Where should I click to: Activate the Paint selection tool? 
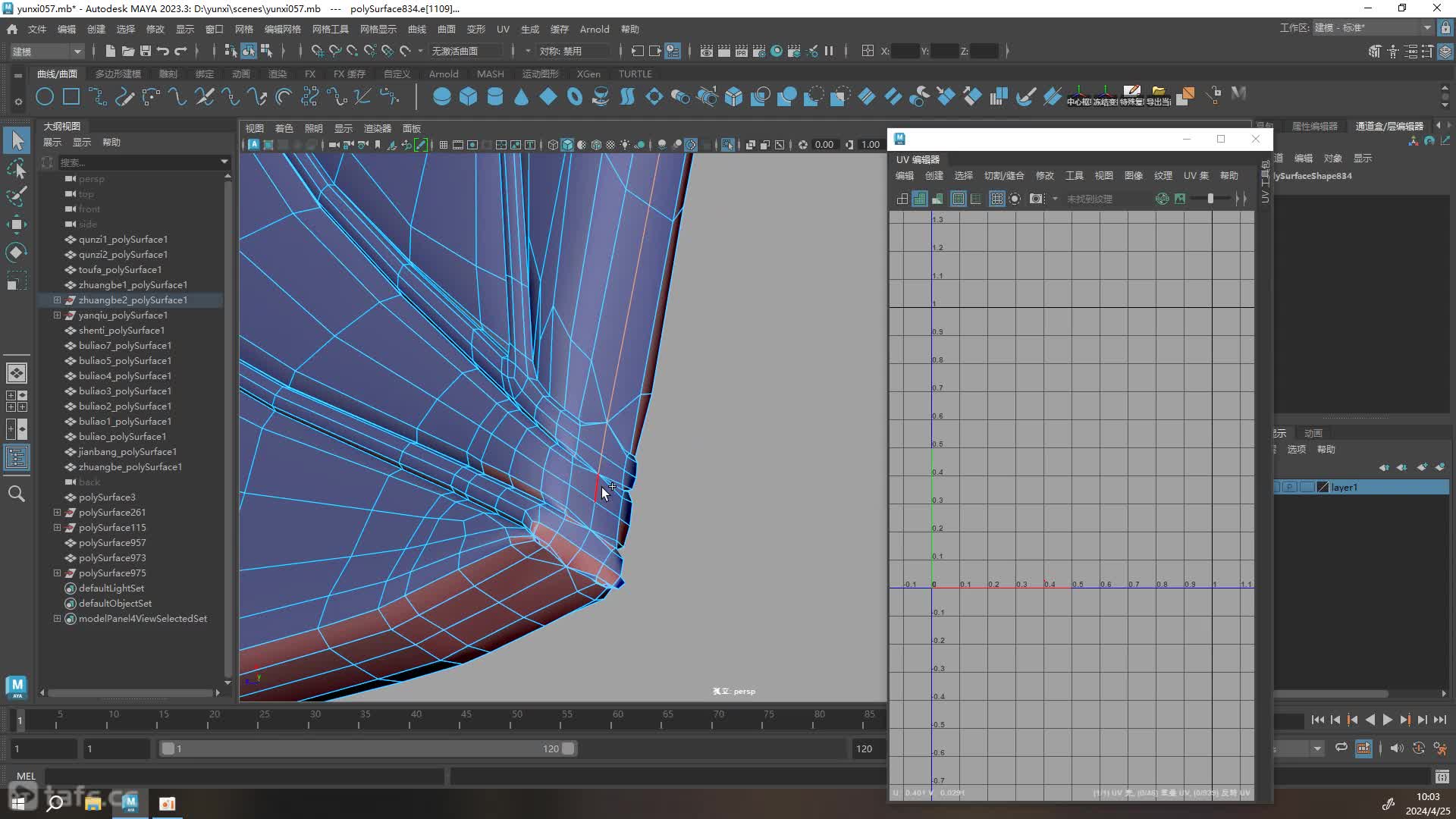click(x=17, y=196)
